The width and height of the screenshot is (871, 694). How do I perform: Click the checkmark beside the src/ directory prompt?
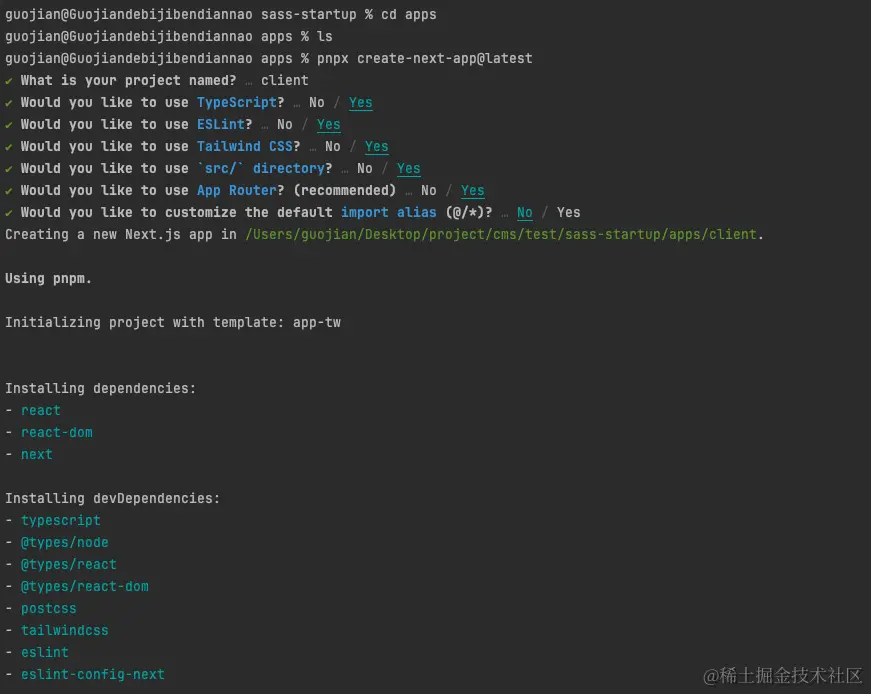[x=9, y=169]
